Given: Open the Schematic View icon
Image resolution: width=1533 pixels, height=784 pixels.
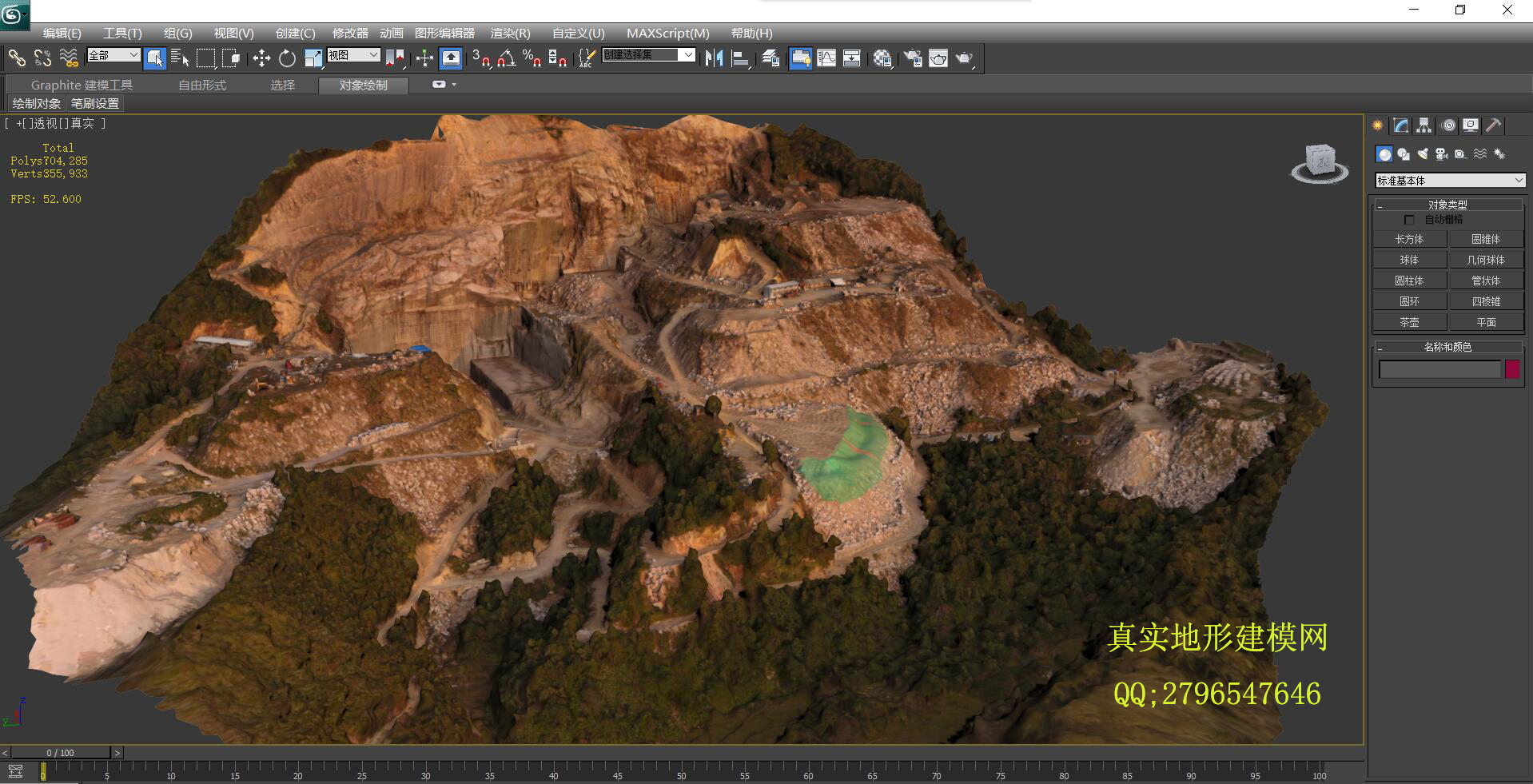Looking at the screenshot, I should [852, 58].
